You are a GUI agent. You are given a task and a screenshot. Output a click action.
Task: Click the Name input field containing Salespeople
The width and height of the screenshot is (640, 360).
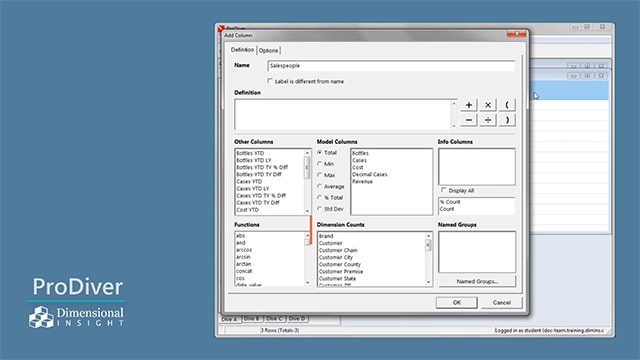pos(391,66)
